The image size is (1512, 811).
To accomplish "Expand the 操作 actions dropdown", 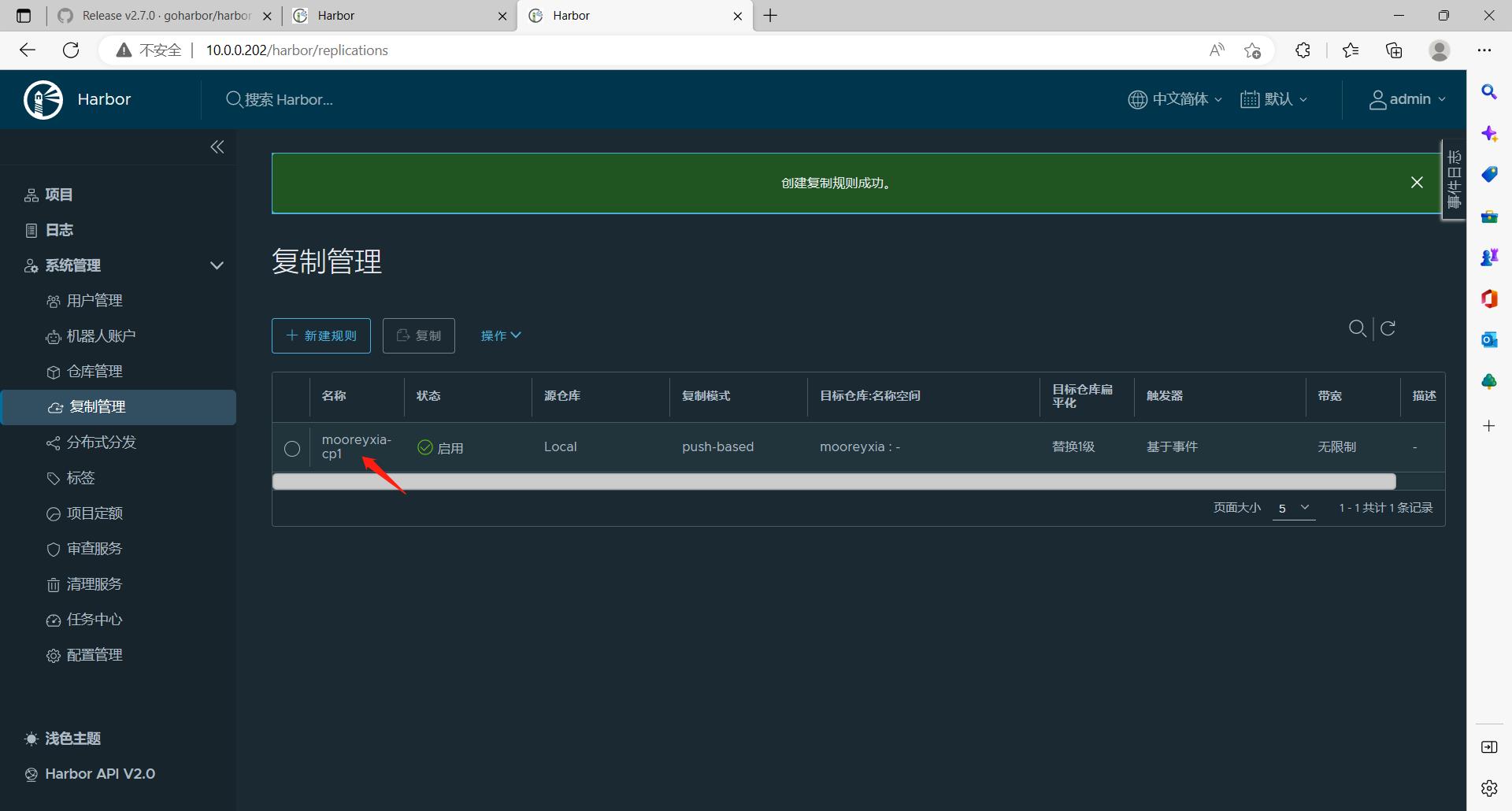I will (501, 335).
